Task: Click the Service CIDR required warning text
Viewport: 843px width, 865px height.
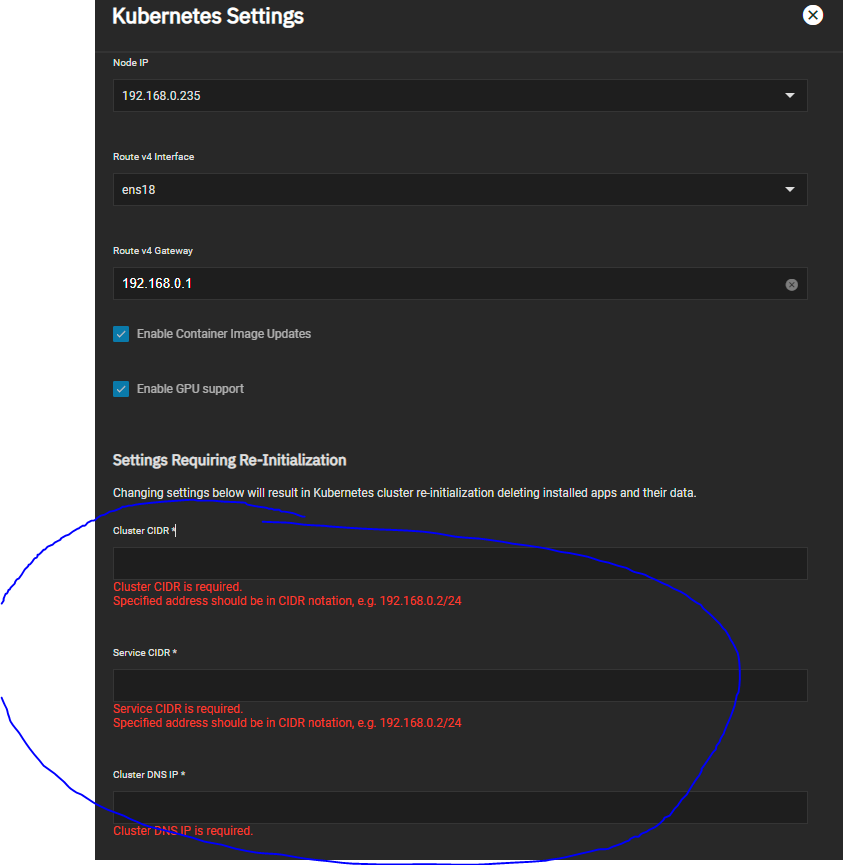Action: point(177,708)
